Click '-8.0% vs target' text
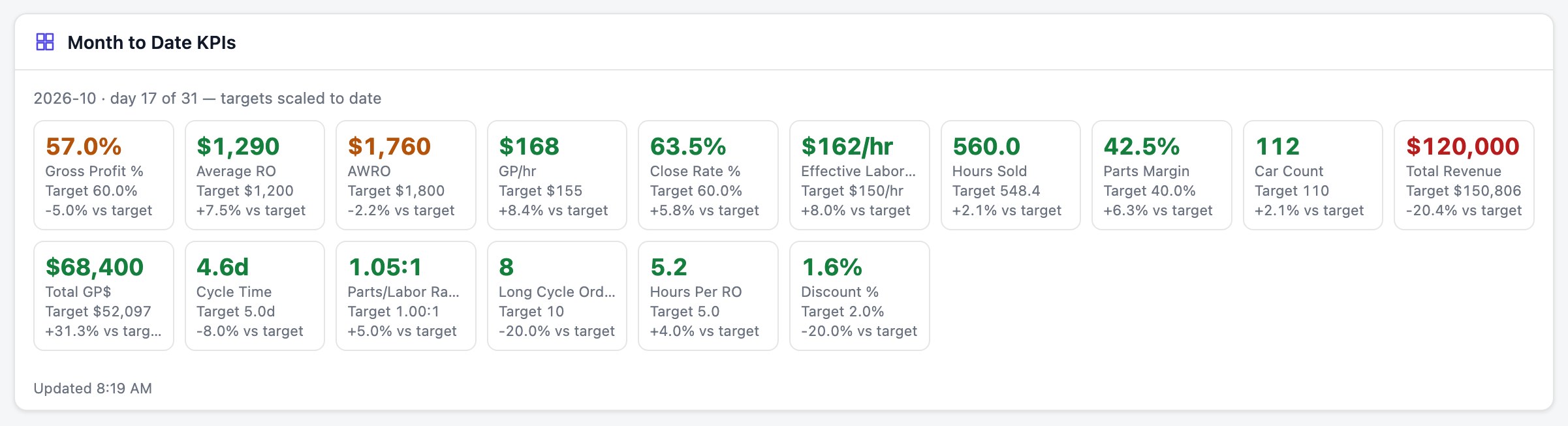The height and width of the screenshot is (426, 1568). tap(250, 331)
